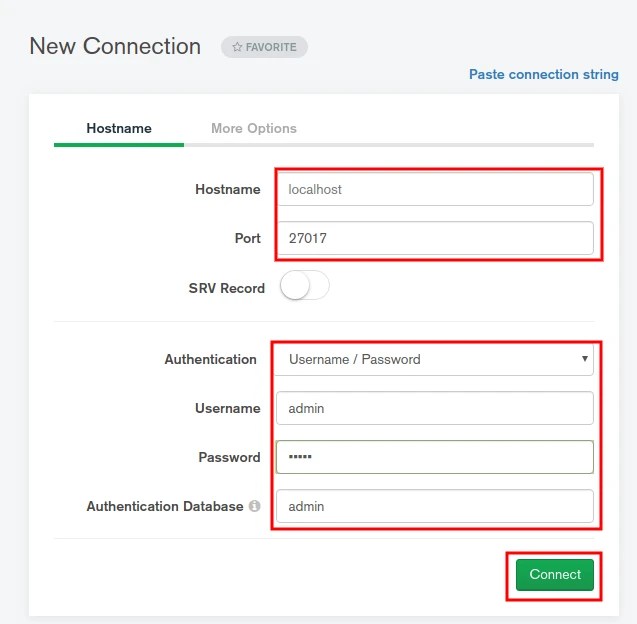Click the Authentication Database text field
637x624 pixels.
coord(434,506)
